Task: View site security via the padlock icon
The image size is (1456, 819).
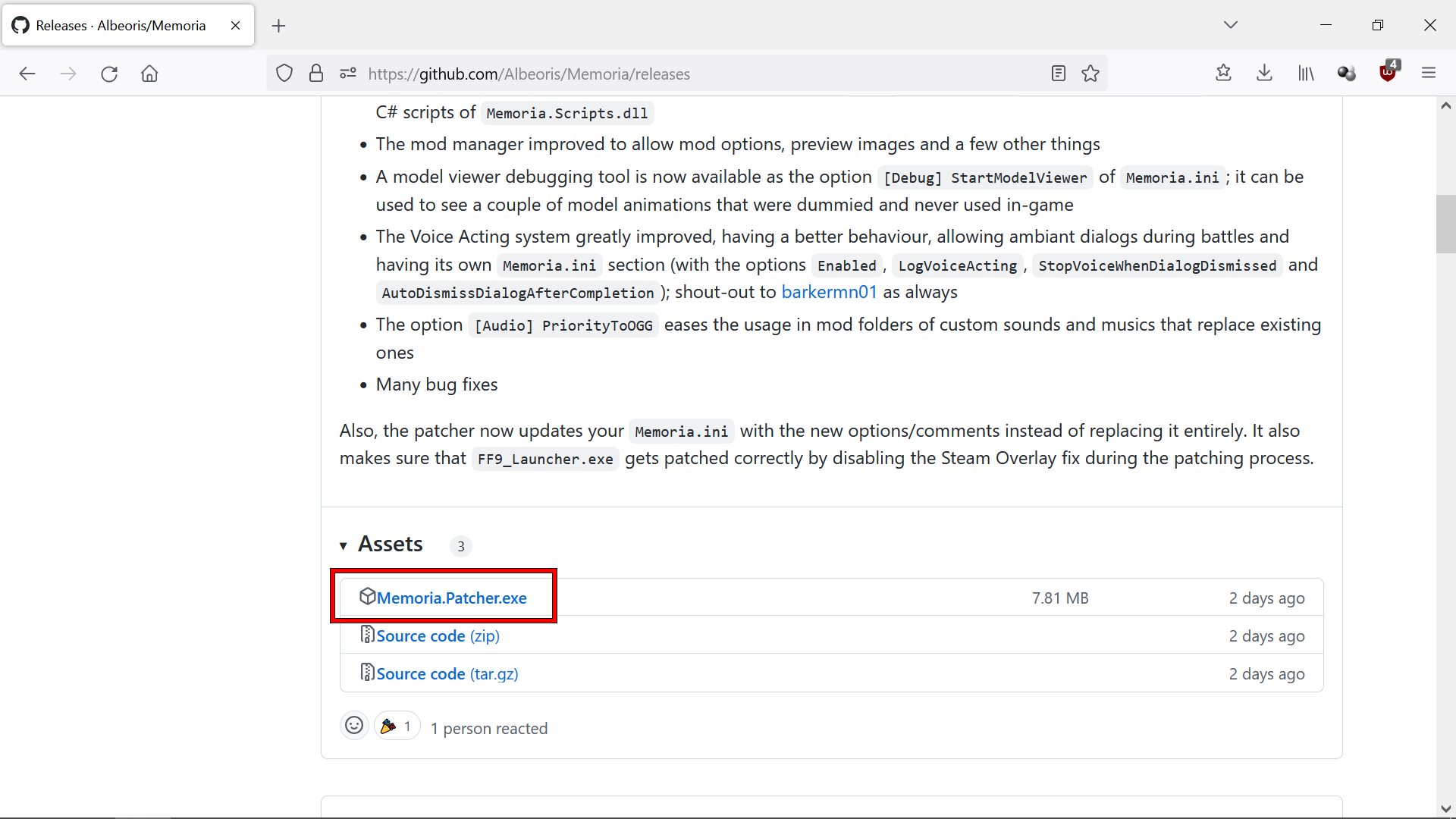Action: (x=316, y=74)
